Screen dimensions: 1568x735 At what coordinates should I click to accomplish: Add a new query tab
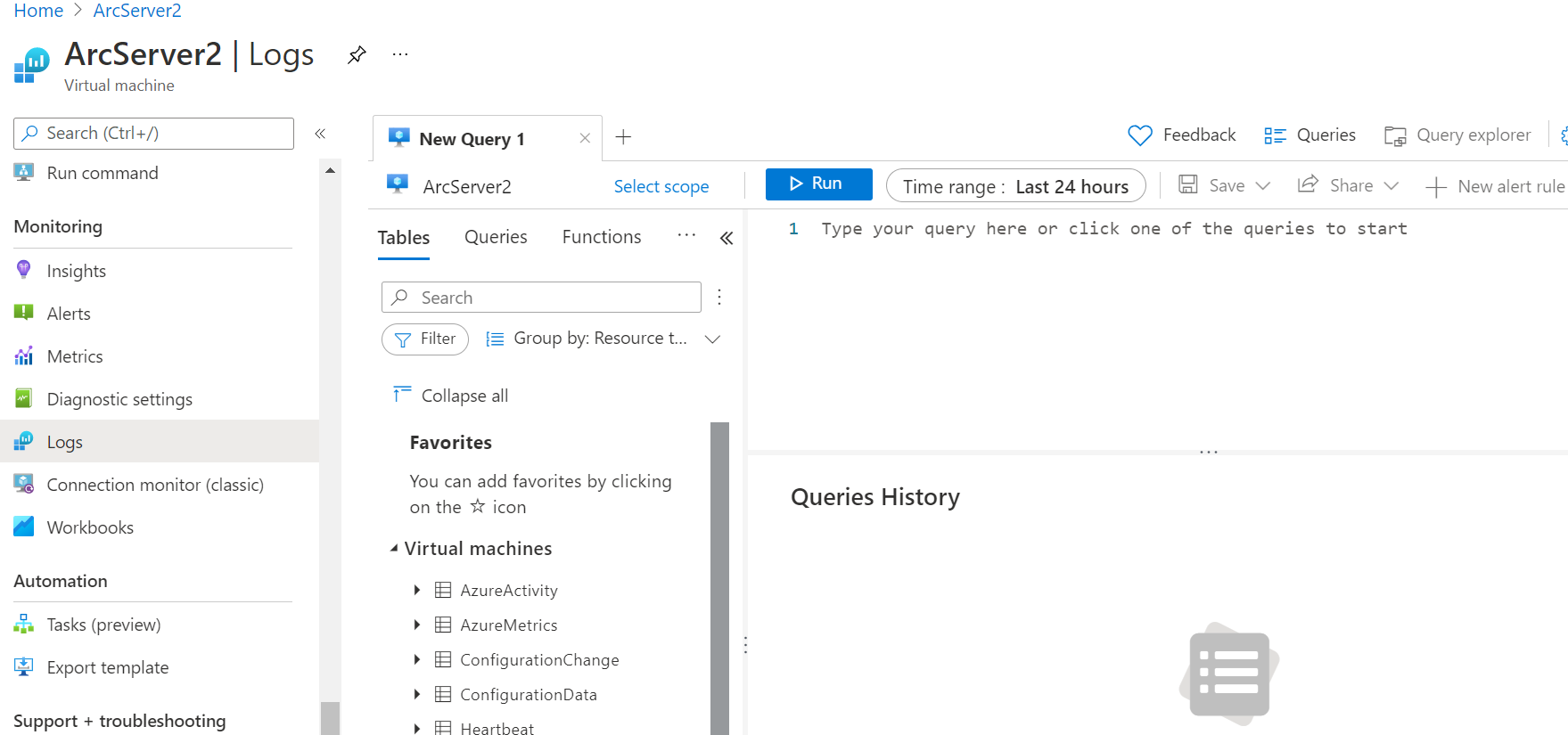(x=624, y=137)
